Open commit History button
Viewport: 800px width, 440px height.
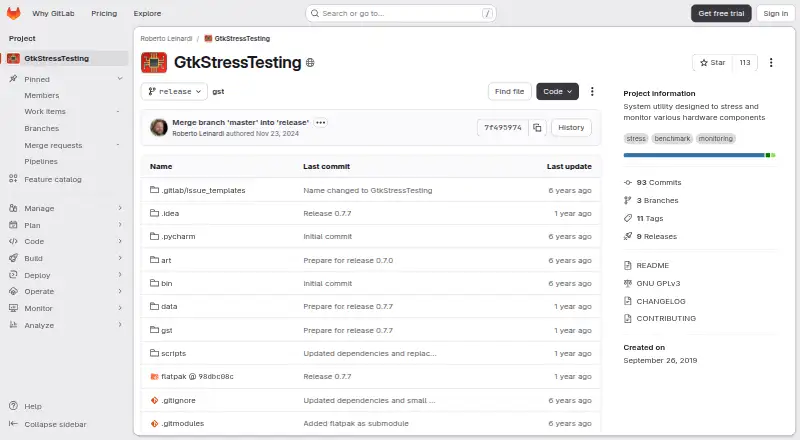(571, 128)
